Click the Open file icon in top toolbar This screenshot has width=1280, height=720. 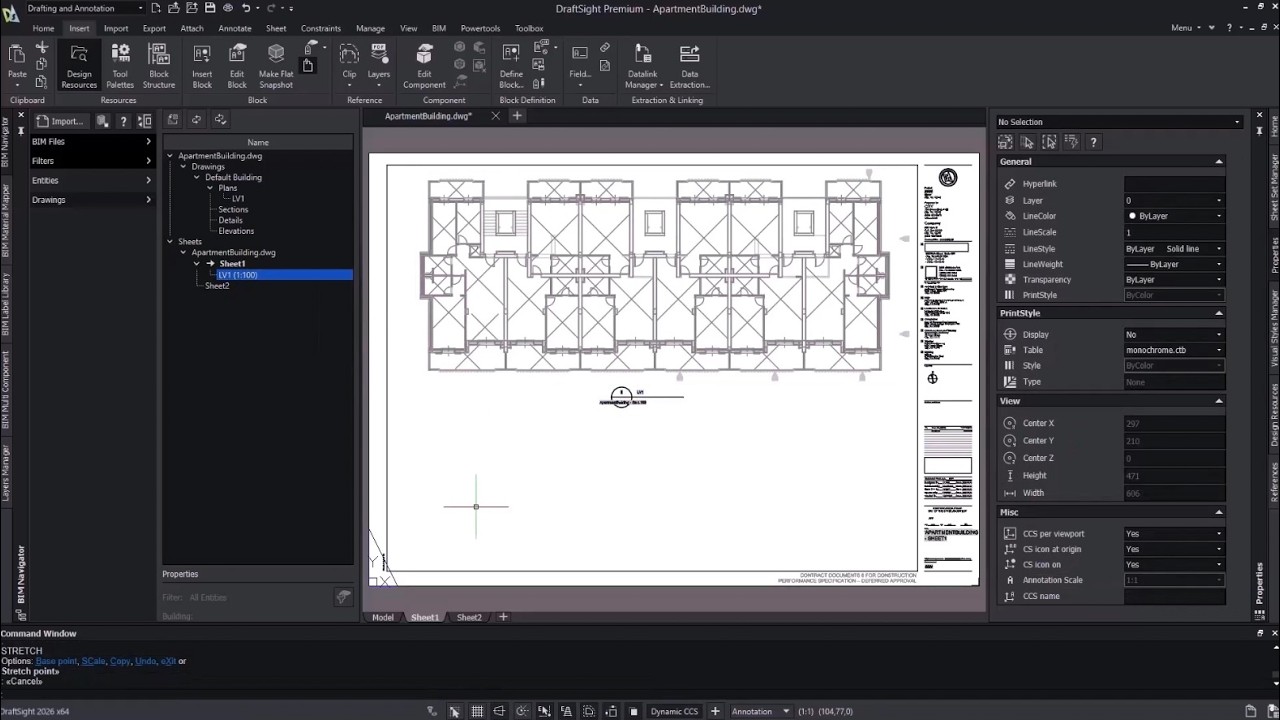point(173,8)
